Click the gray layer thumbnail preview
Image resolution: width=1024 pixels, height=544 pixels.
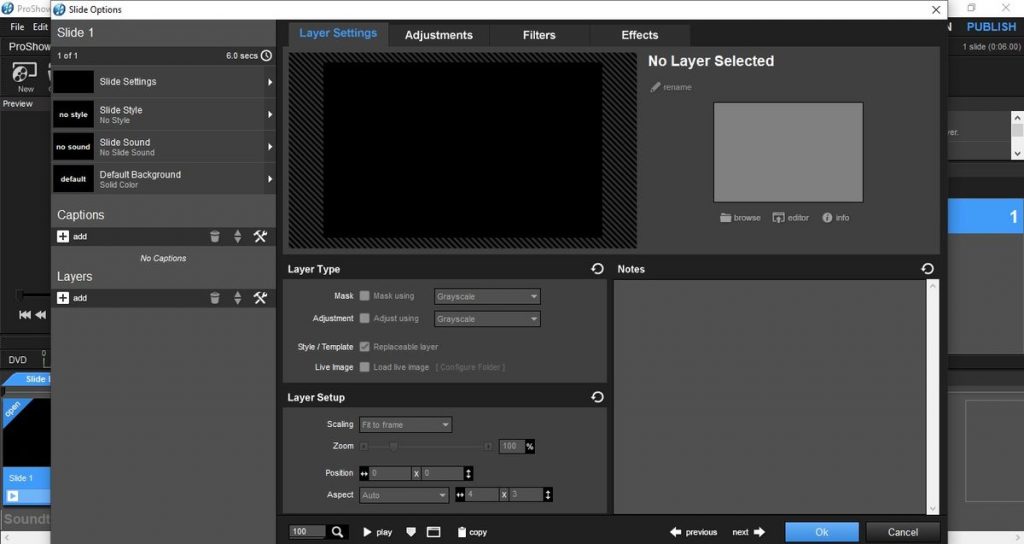click(x=788, y=152)
